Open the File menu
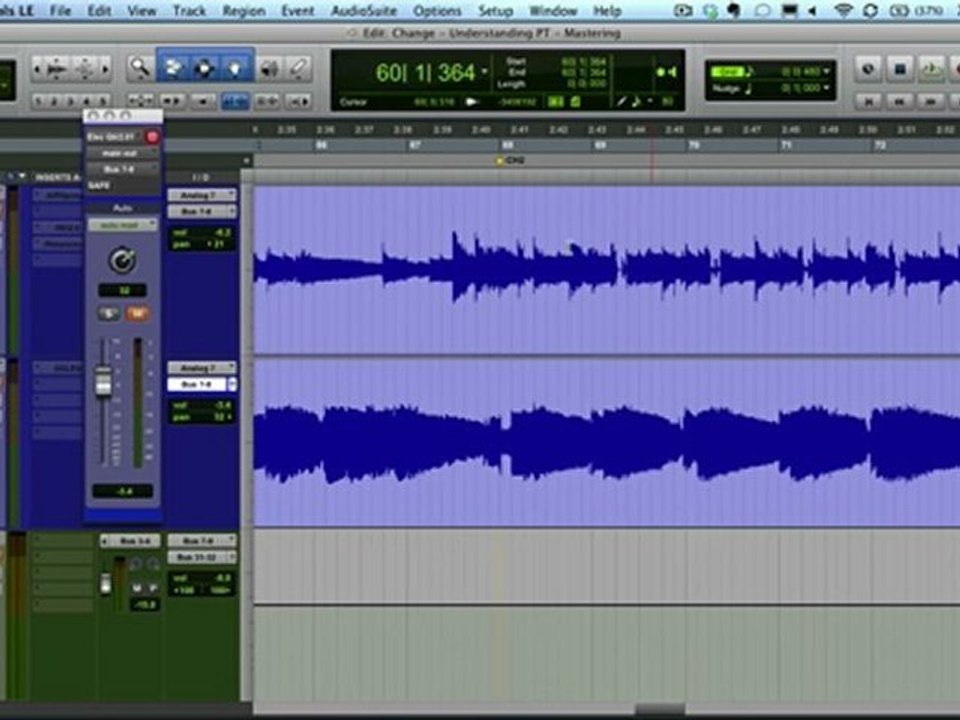Image resolution: width=960 pixels, height=720 pixels. (60, 11)
